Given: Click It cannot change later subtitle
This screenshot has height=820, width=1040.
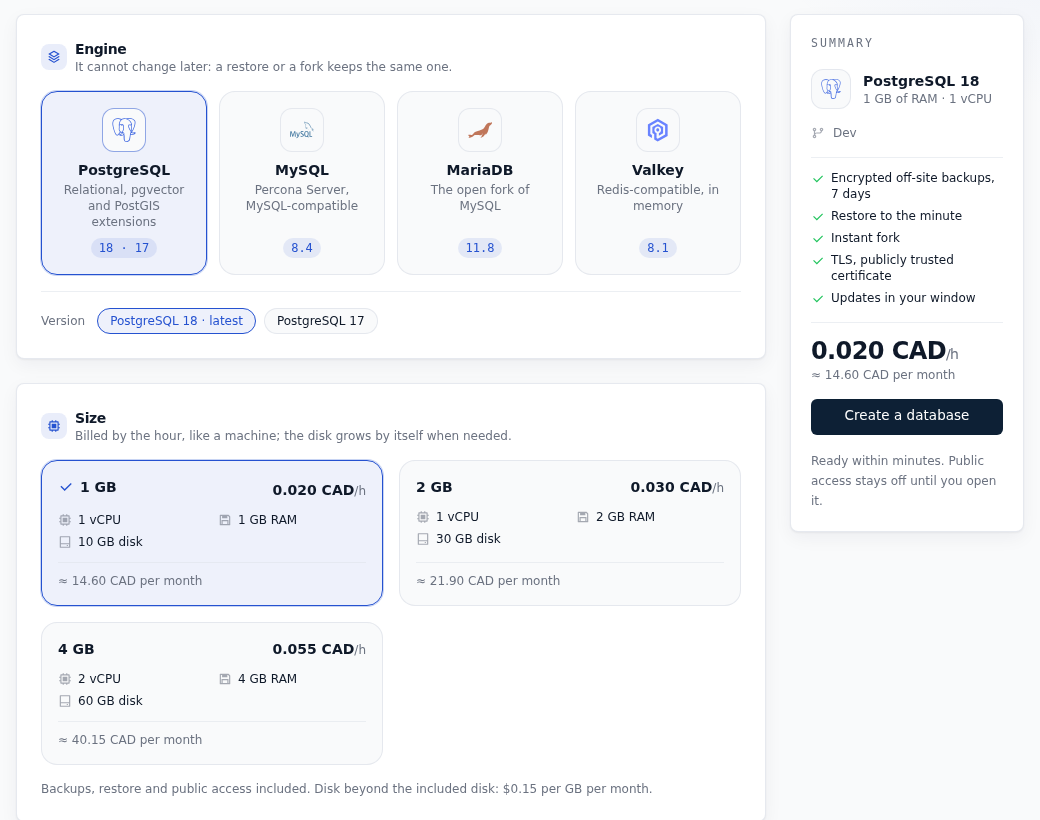Looking at the screenshot, I should [263, 67].
